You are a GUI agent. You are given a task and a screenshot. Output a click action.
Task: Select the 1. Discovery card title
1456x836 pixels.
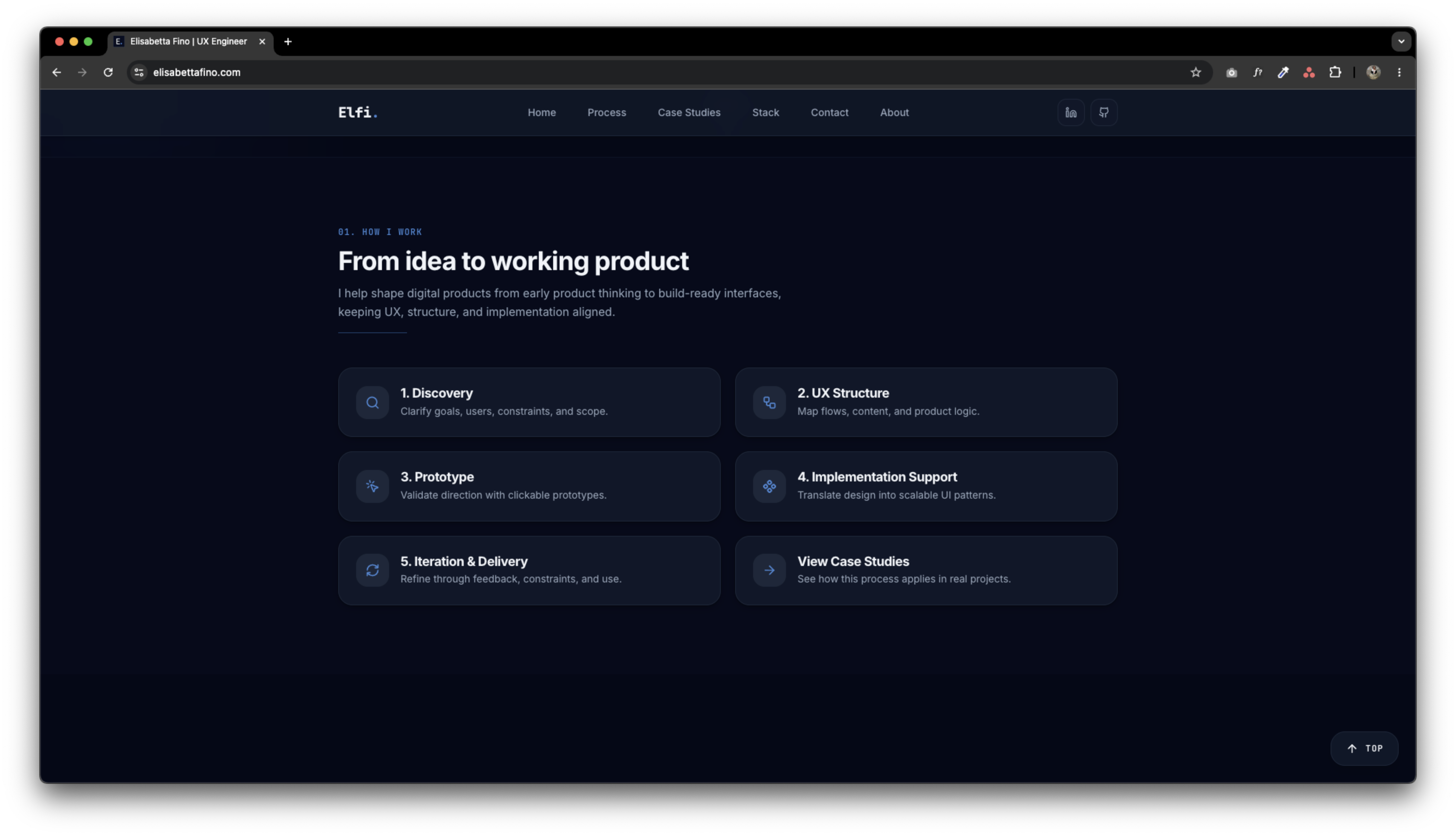coord(436,393)
